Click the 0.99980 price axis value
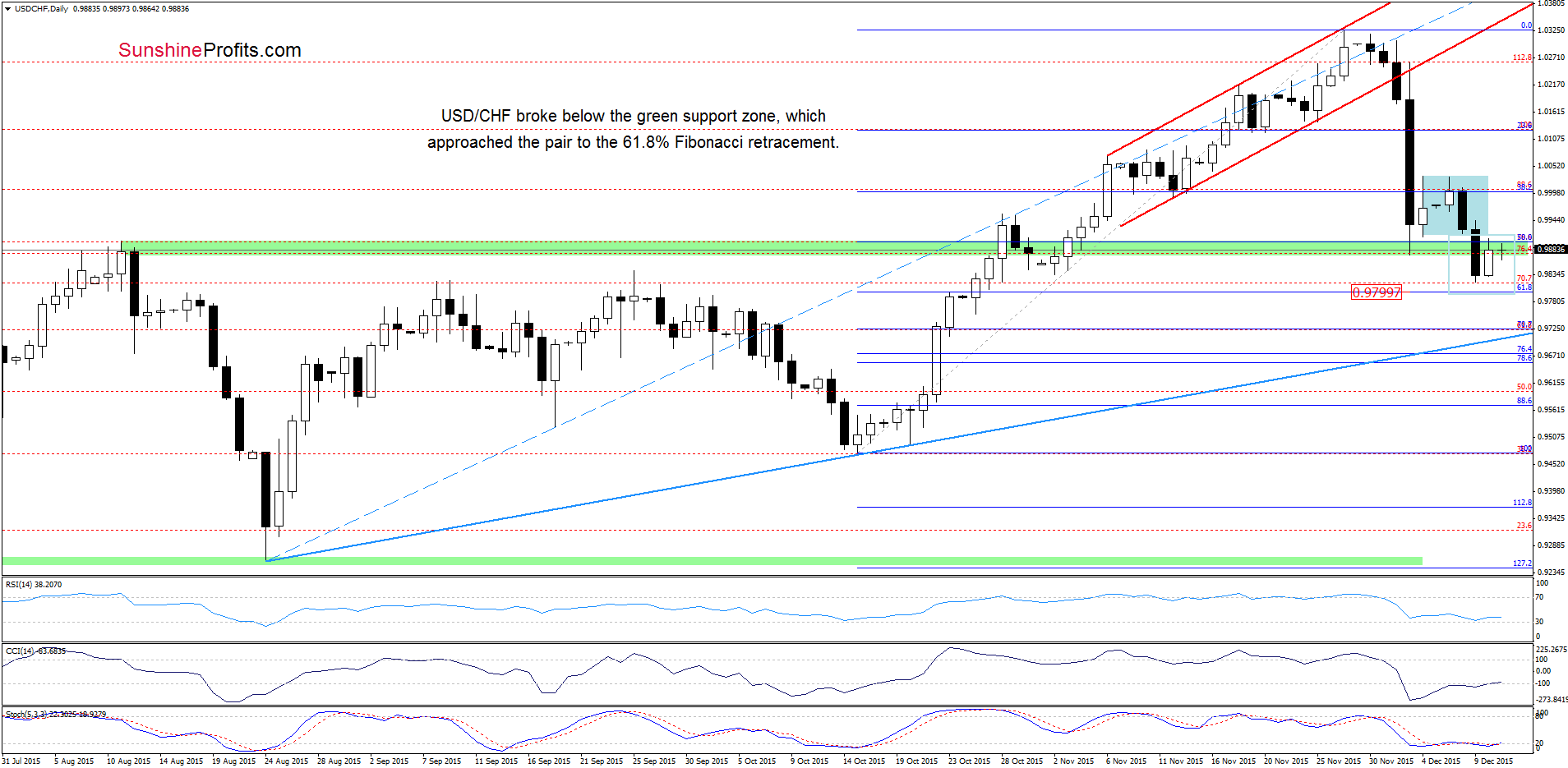Screen dimensions: 1568x768 point(1551,193)
